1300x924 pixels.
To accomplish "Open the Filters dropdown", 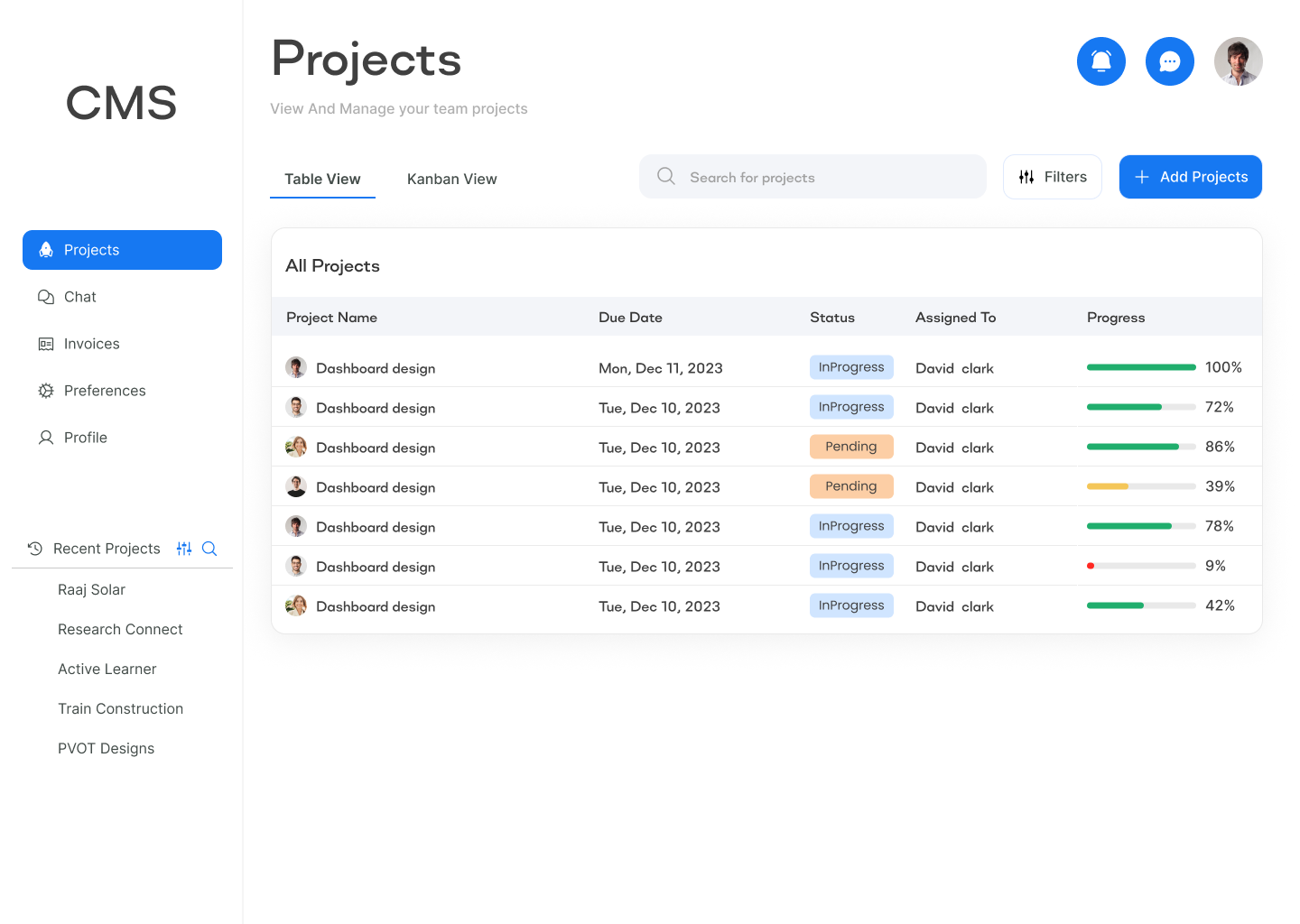I will (1052, 176).
